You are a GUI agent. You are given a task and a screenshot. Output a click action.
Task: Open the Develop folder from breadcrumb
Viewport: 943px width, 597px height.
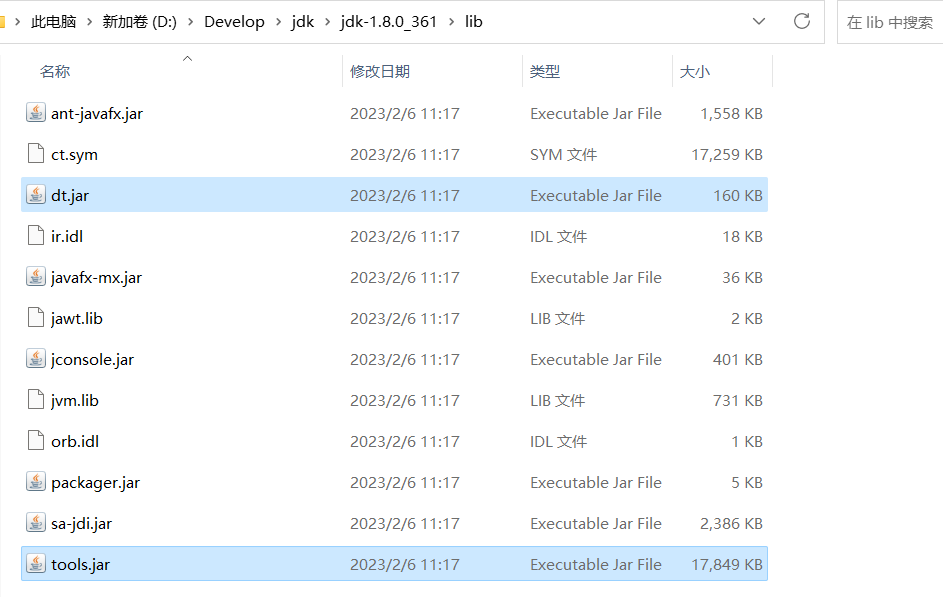click(235, 21)
